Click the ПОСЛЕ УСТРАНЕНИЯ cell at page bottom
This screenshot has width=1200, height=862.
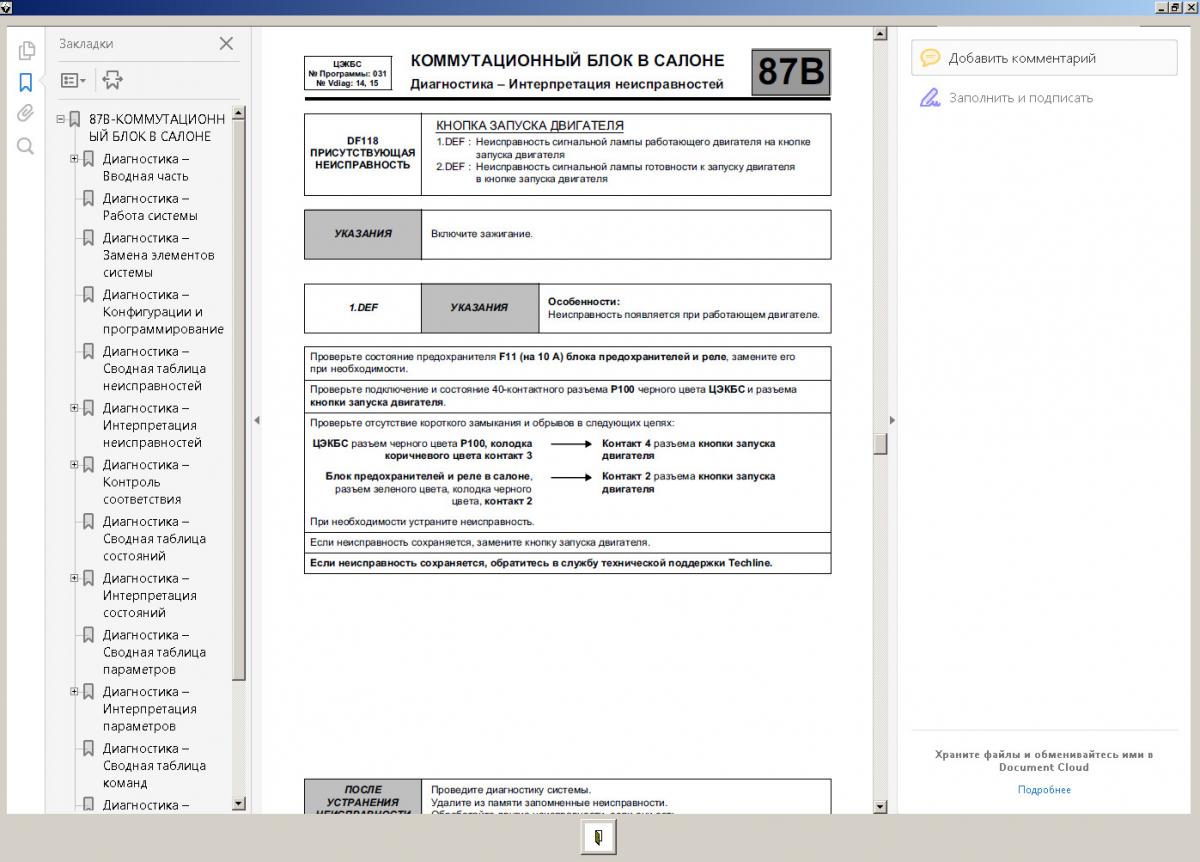tap(363, 796)
